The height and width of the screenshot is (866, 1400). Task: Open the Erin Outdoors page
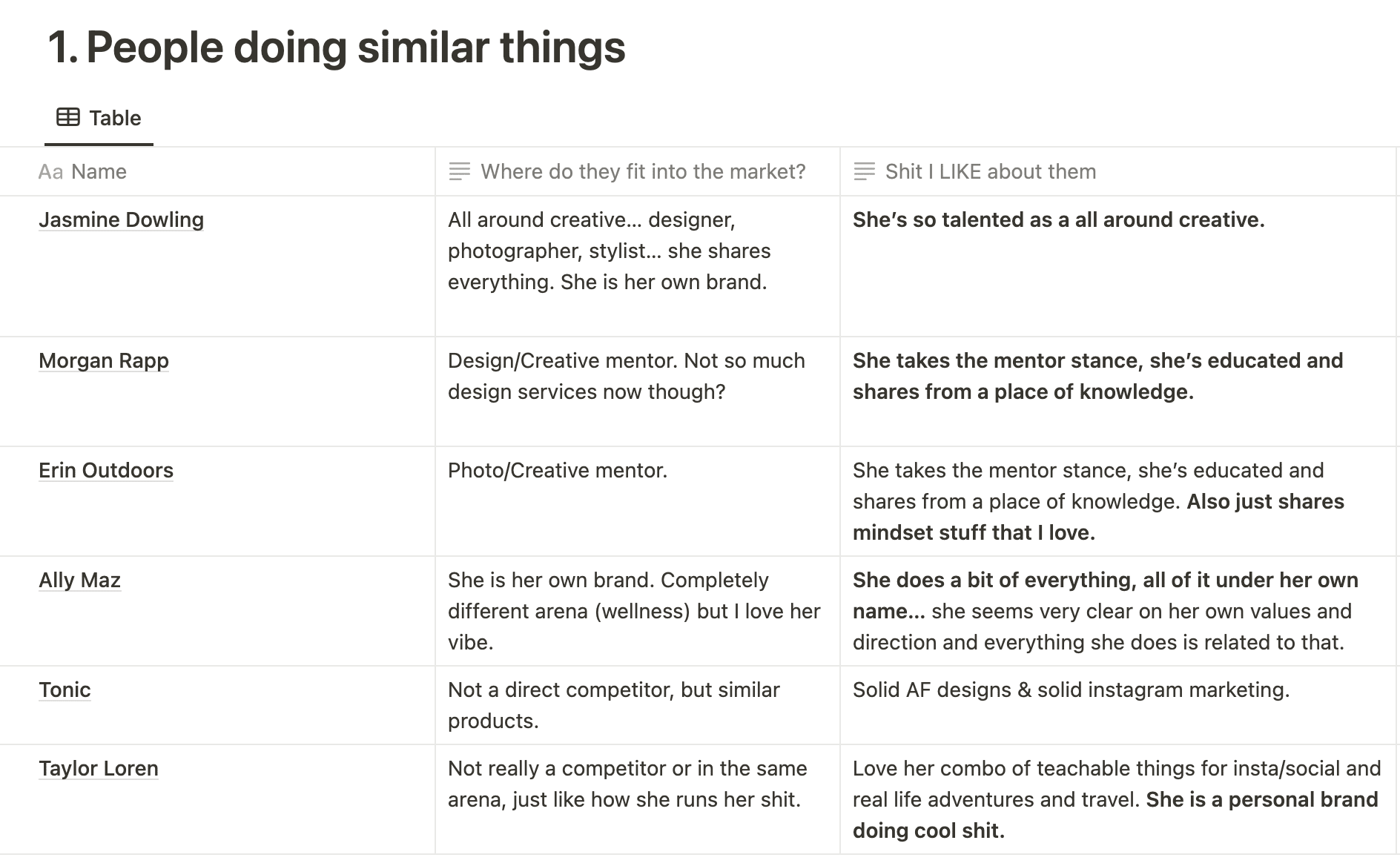click(x=106, y=470)
